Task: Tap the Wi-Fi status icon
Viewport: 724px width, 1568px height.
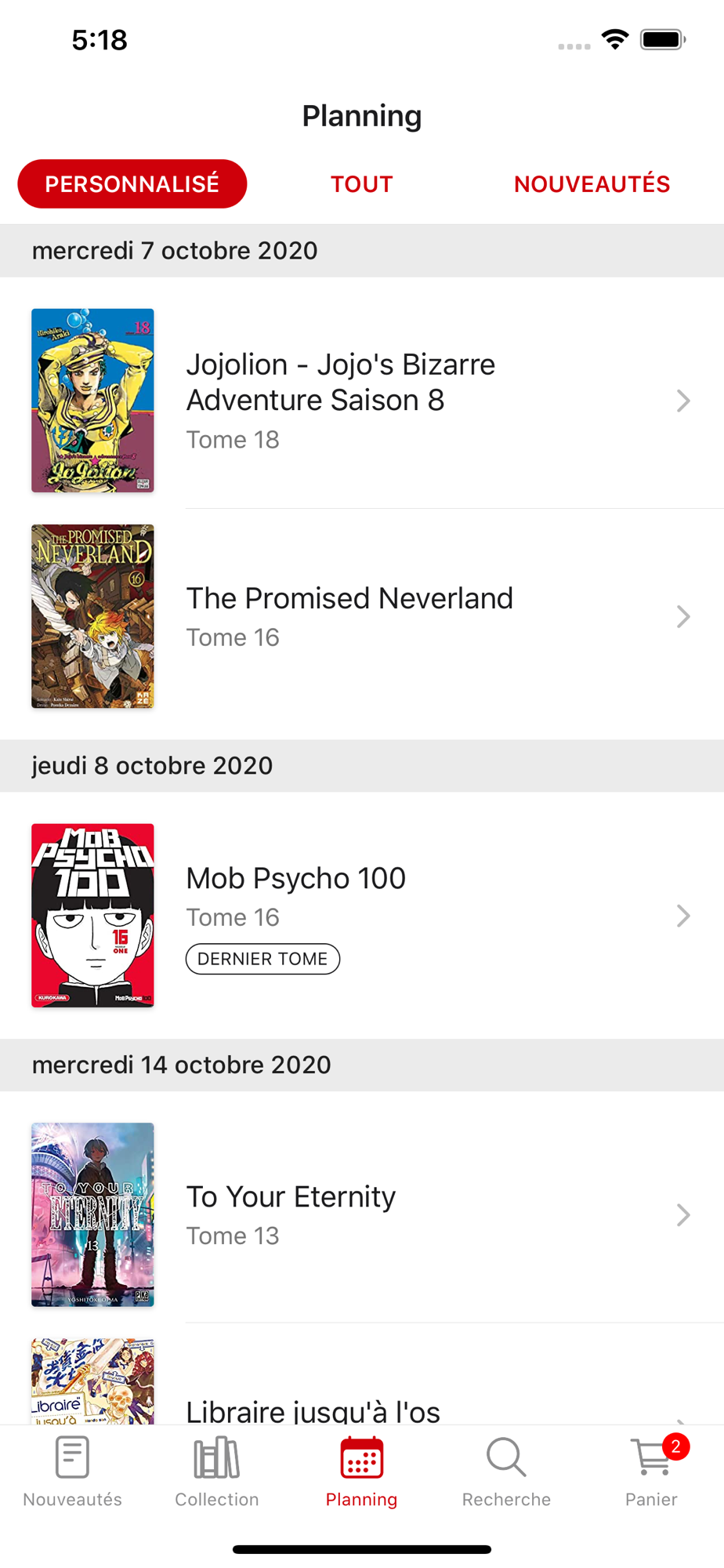Action: coord(615,39)
